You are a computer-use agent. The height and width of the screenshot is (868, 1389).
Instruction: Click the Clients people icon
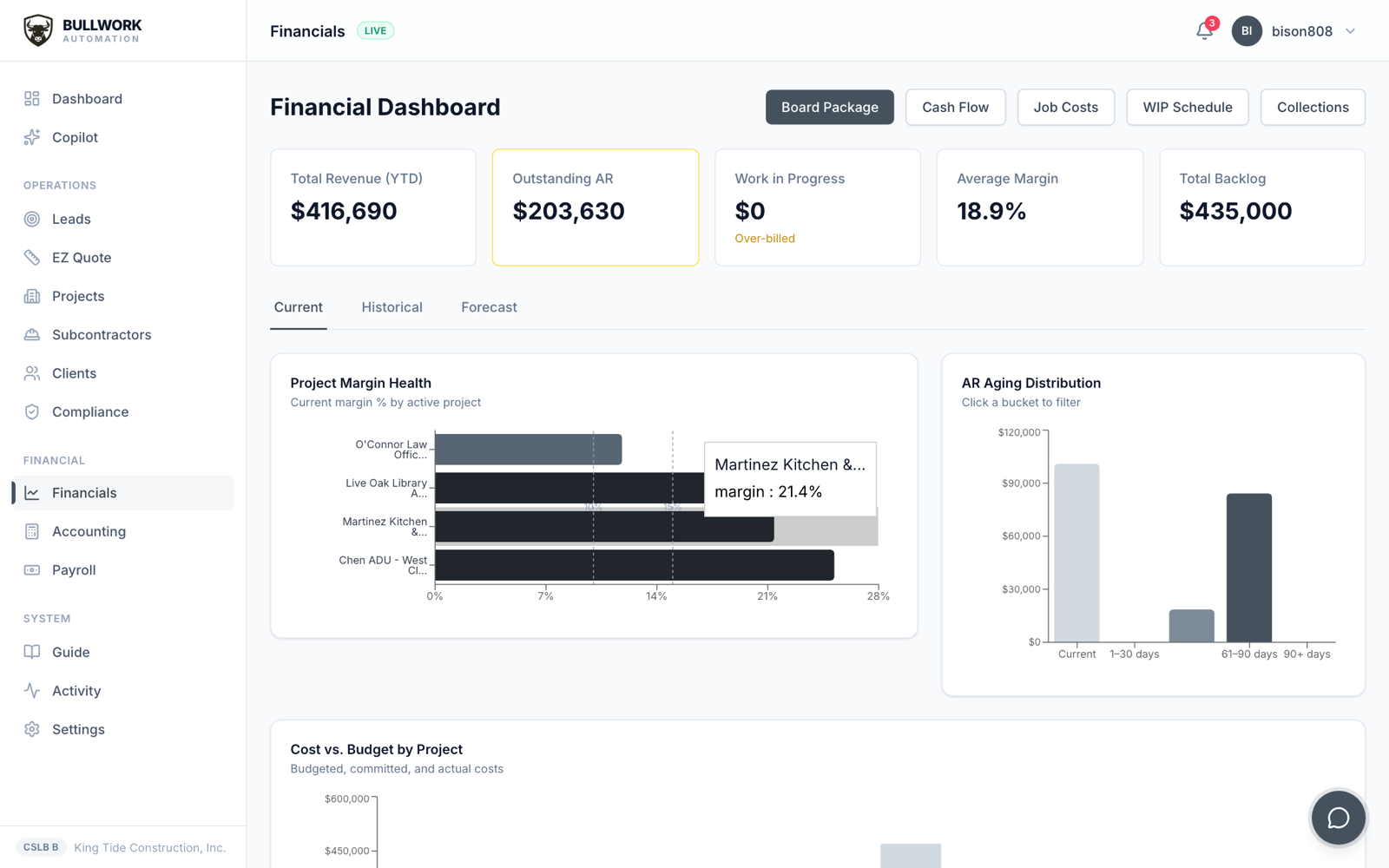coord(32,373)
